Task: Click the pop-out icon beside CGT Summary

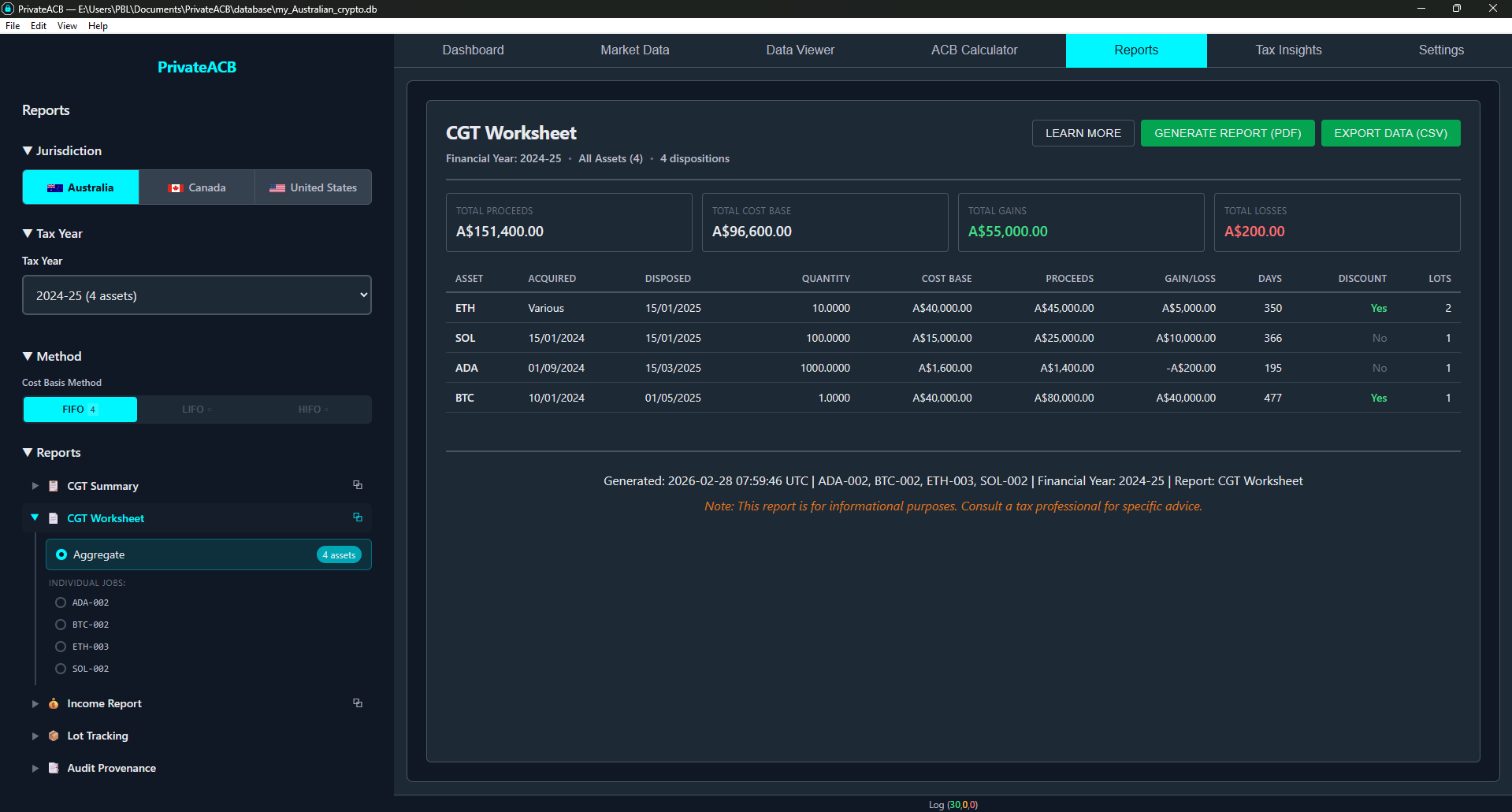Action: pos(358,485)
